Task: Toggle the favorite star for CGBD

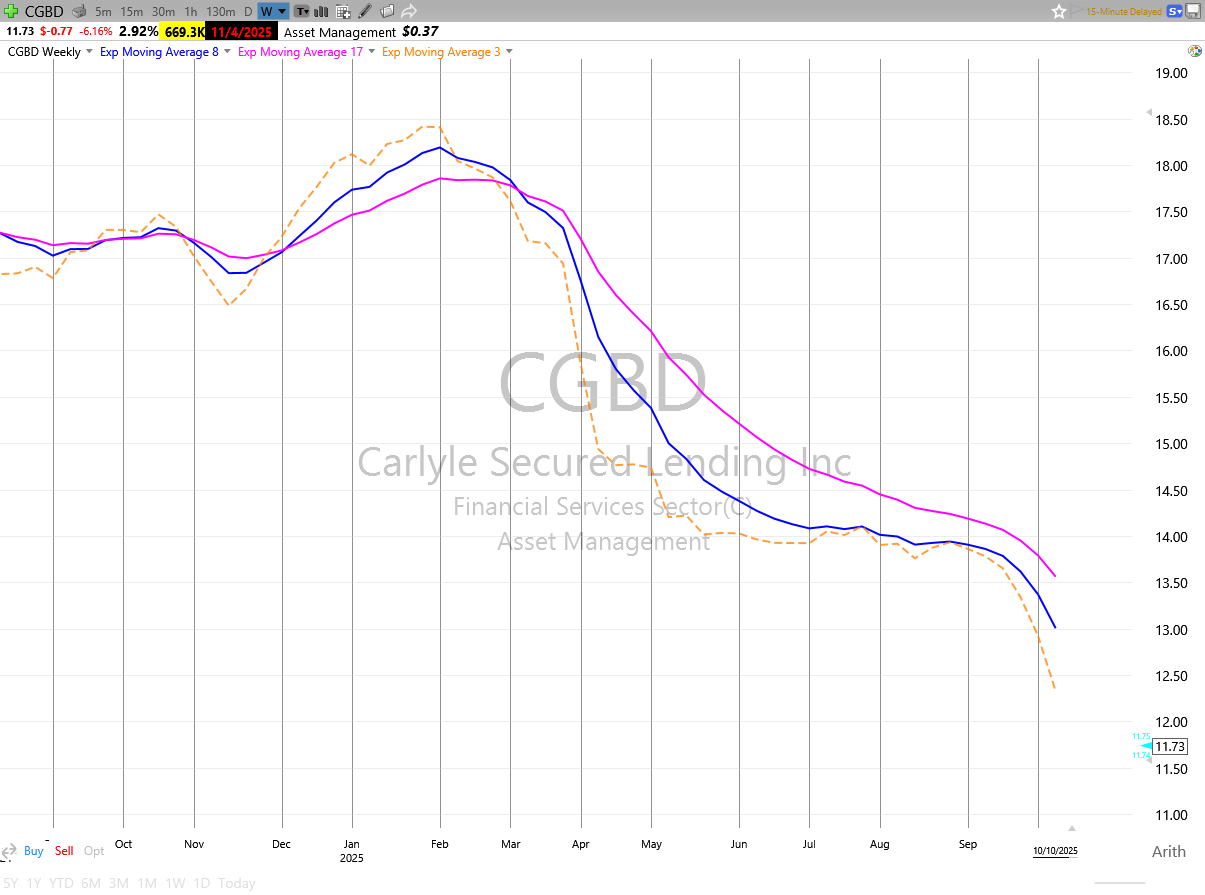Action: [1059, 11]
